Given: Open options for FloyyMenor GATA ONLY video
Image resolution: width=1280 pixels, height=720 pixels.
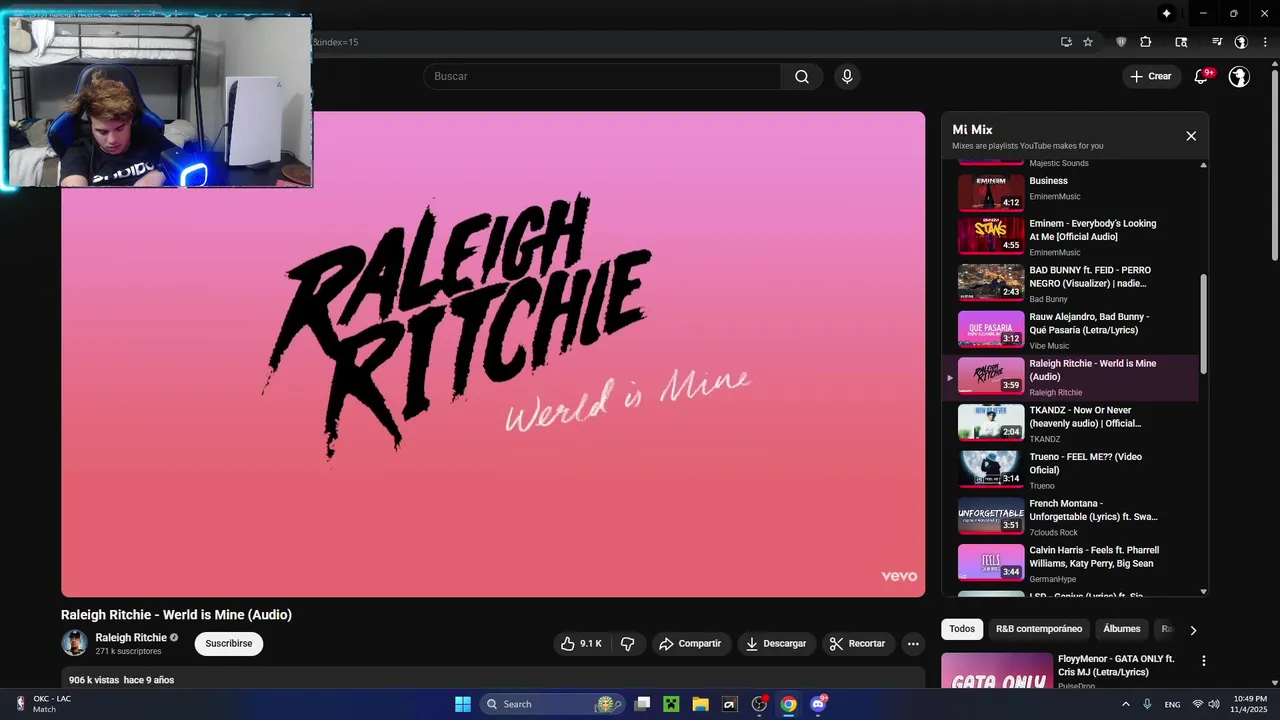Looking at the screenshot, I should [x=1204, y=661].
